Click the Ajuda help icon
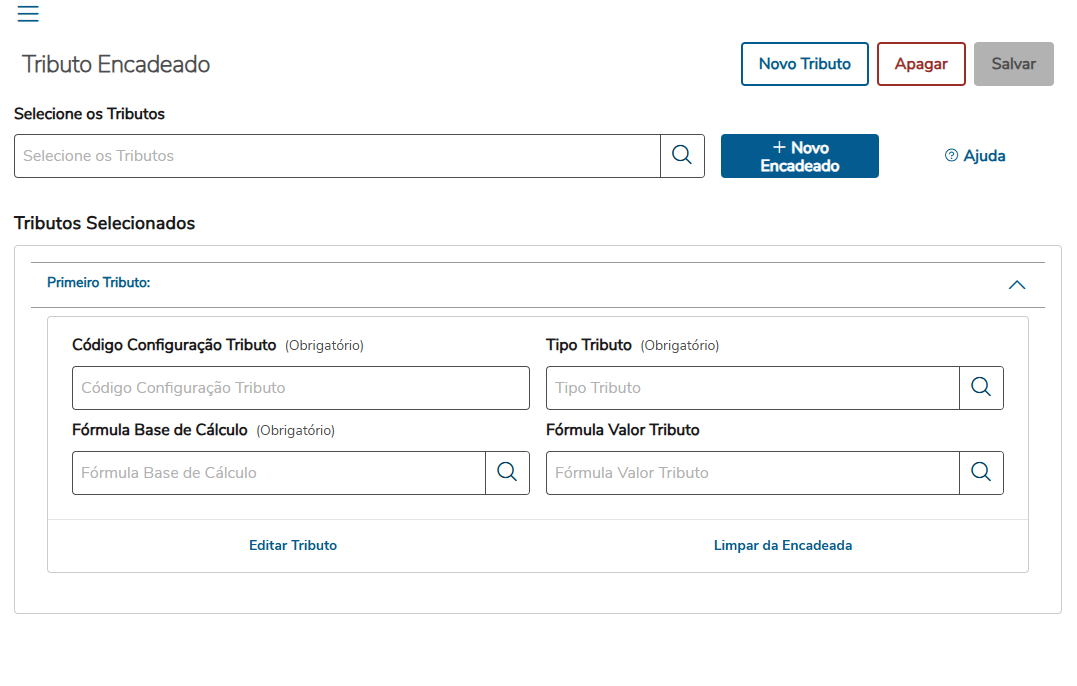Screen dimensions: 1077x686 [x=952, y=156]
